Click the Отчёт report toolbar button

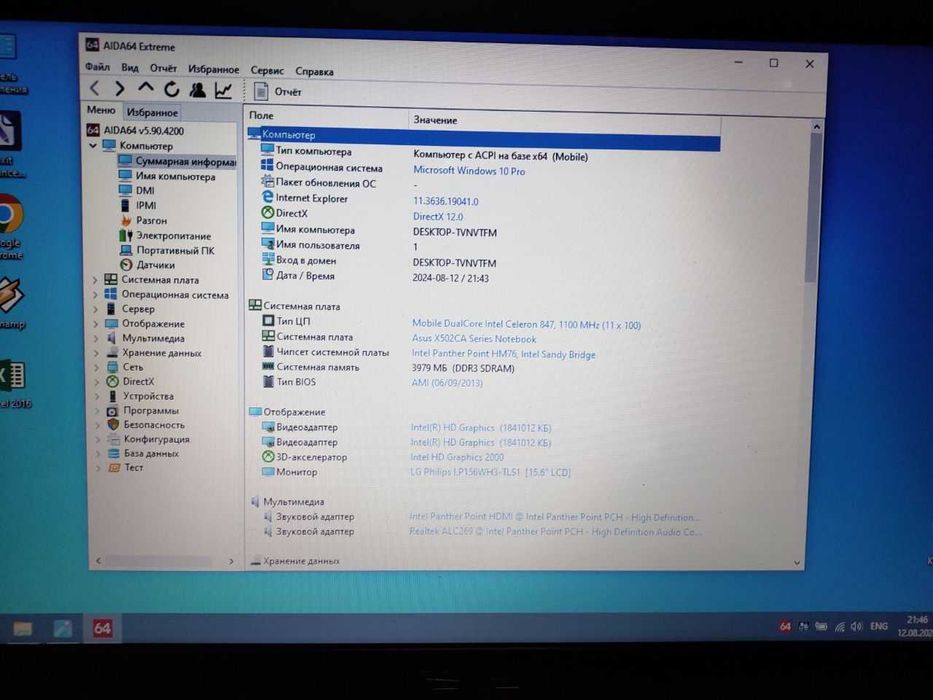point(277,92)
